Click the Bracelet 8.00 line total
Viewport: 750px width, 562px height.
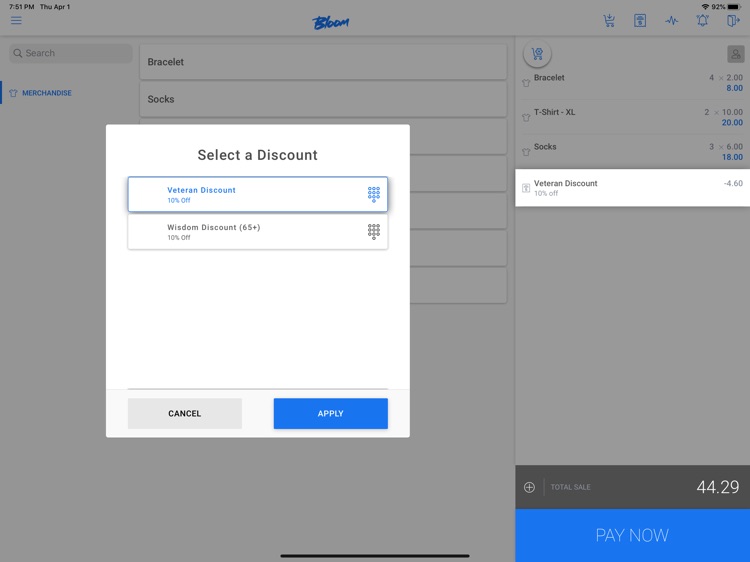coord(734,88)
